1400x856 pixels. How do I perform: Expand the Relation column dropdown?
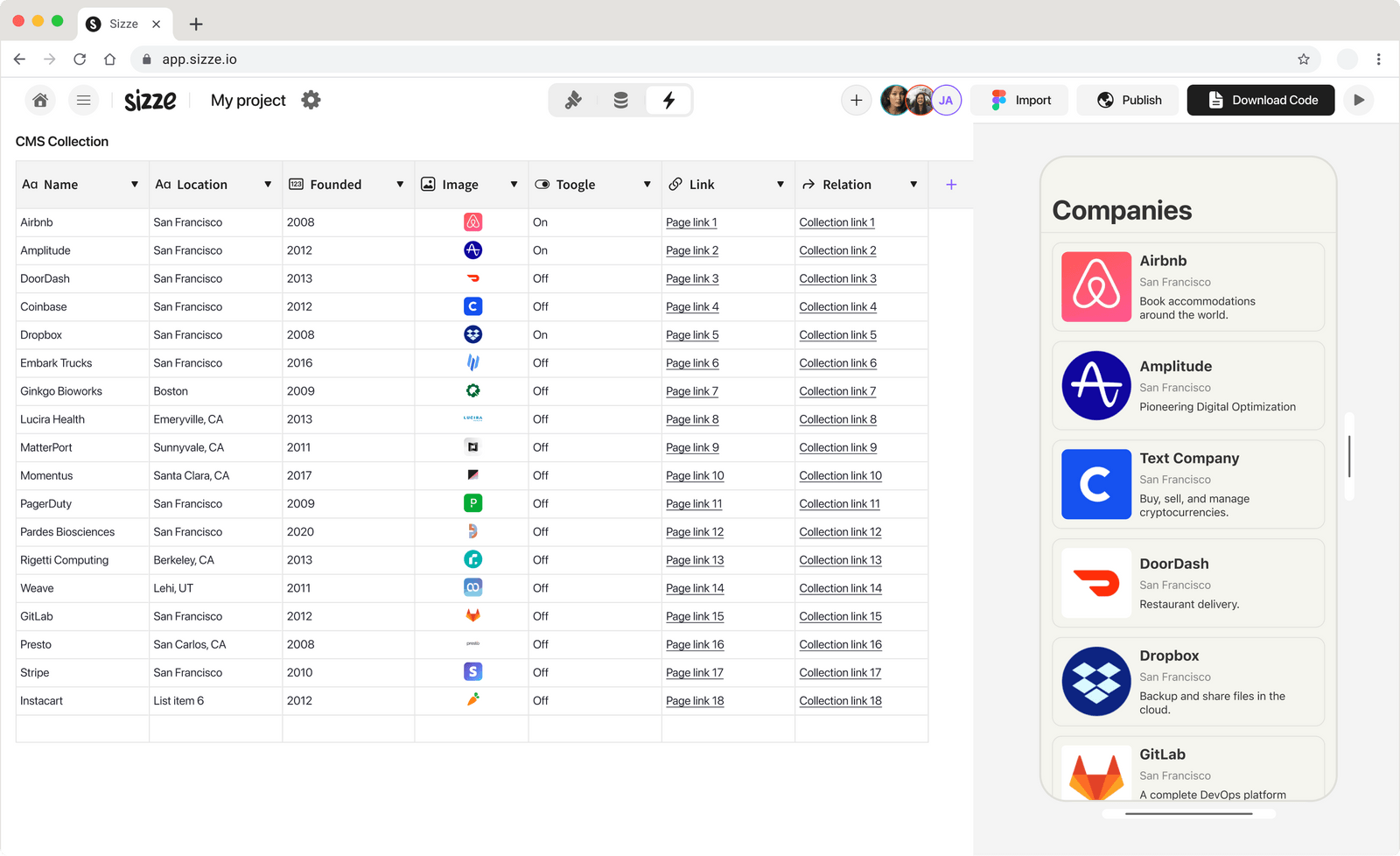[x=913, y=185]
